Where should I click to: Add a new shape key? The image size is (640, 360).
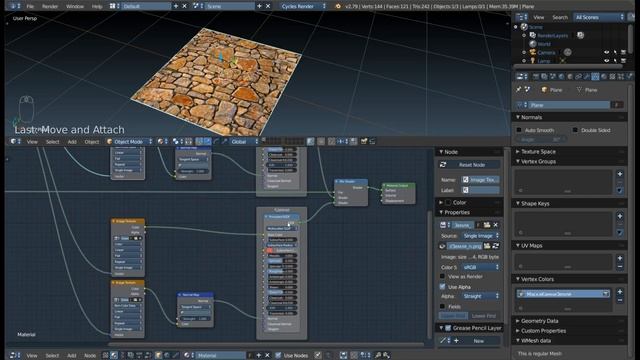620,216
